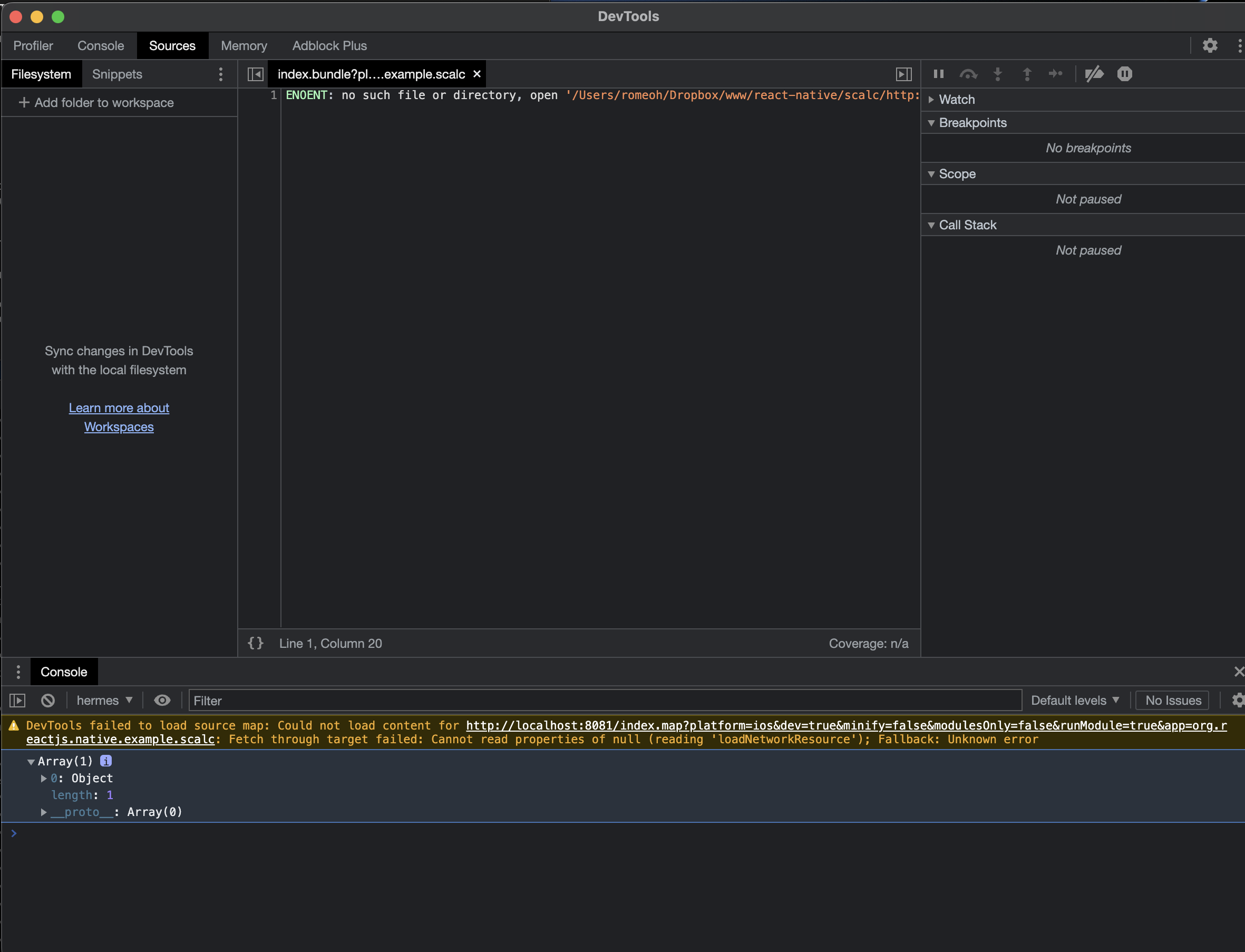Click the pretty print braces icon

click(x=256, y=643)
